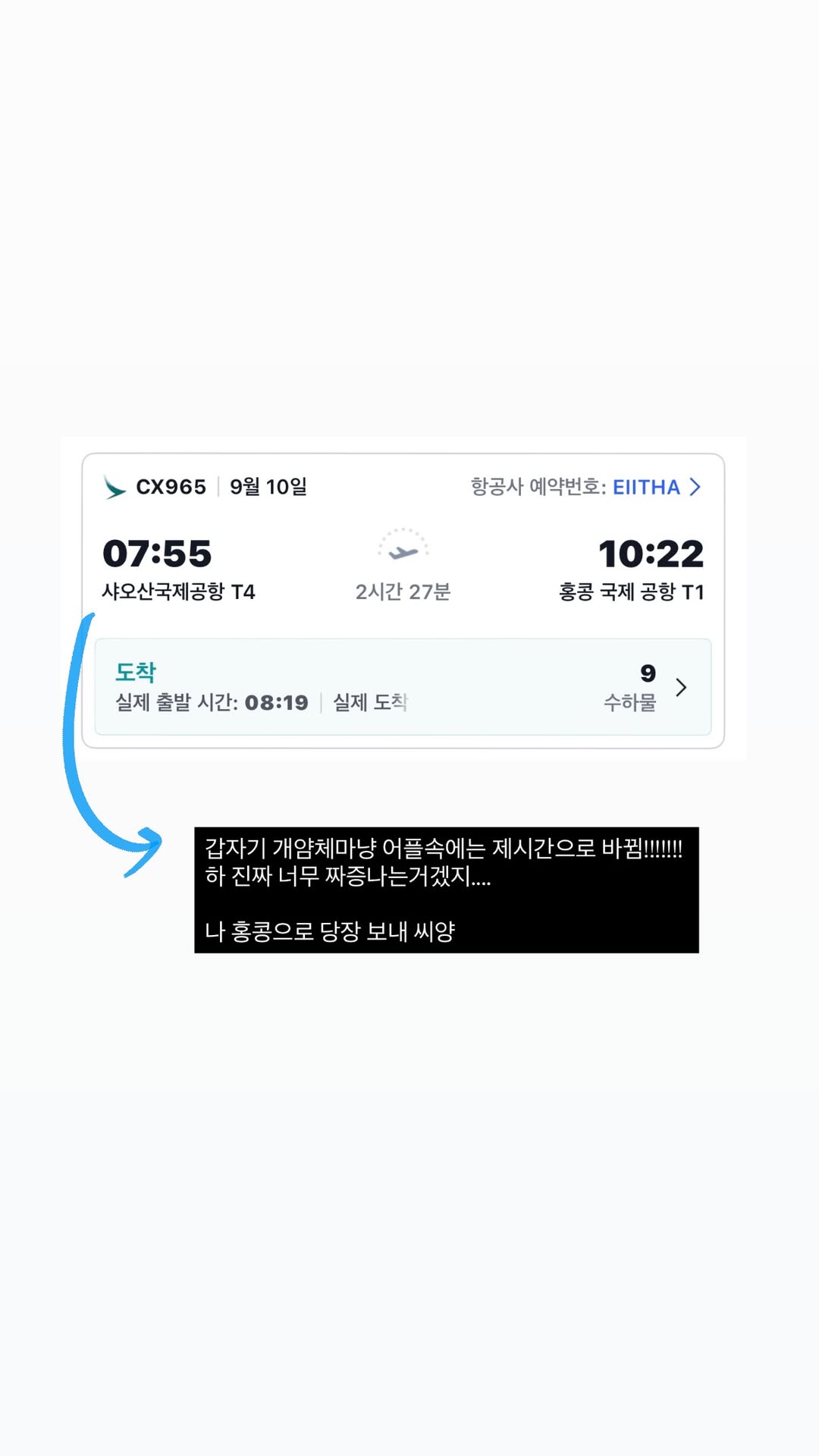Select 홍콩 국제 공항 T1 arrival airport

point(632,591)
